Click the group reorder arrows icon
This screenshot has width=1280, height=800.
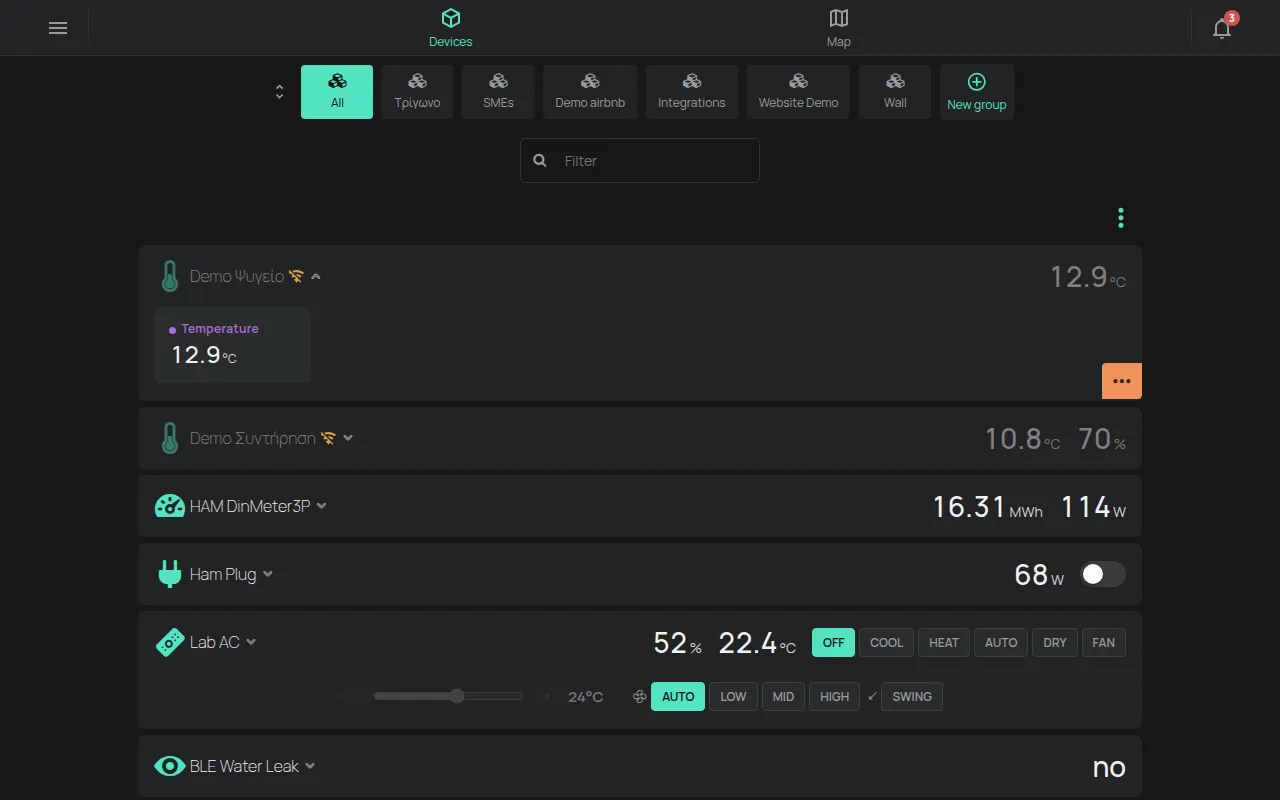coord(279,92)
